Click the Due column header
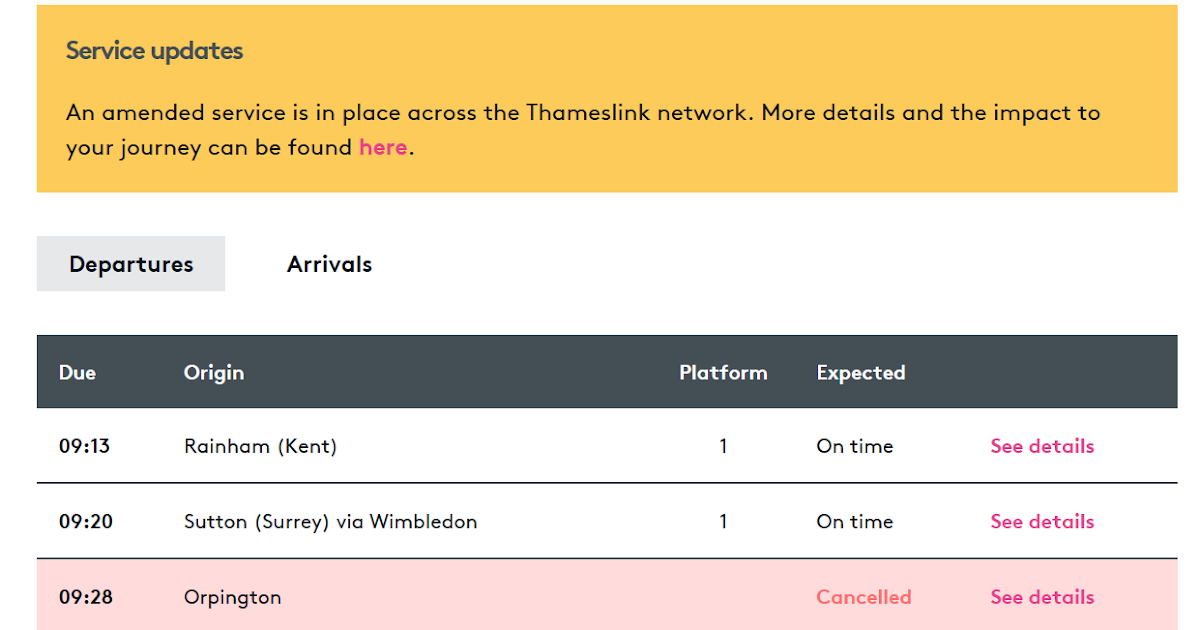Image resolution: width=1200 pixels, height=630 pixels. coord(77,372)
